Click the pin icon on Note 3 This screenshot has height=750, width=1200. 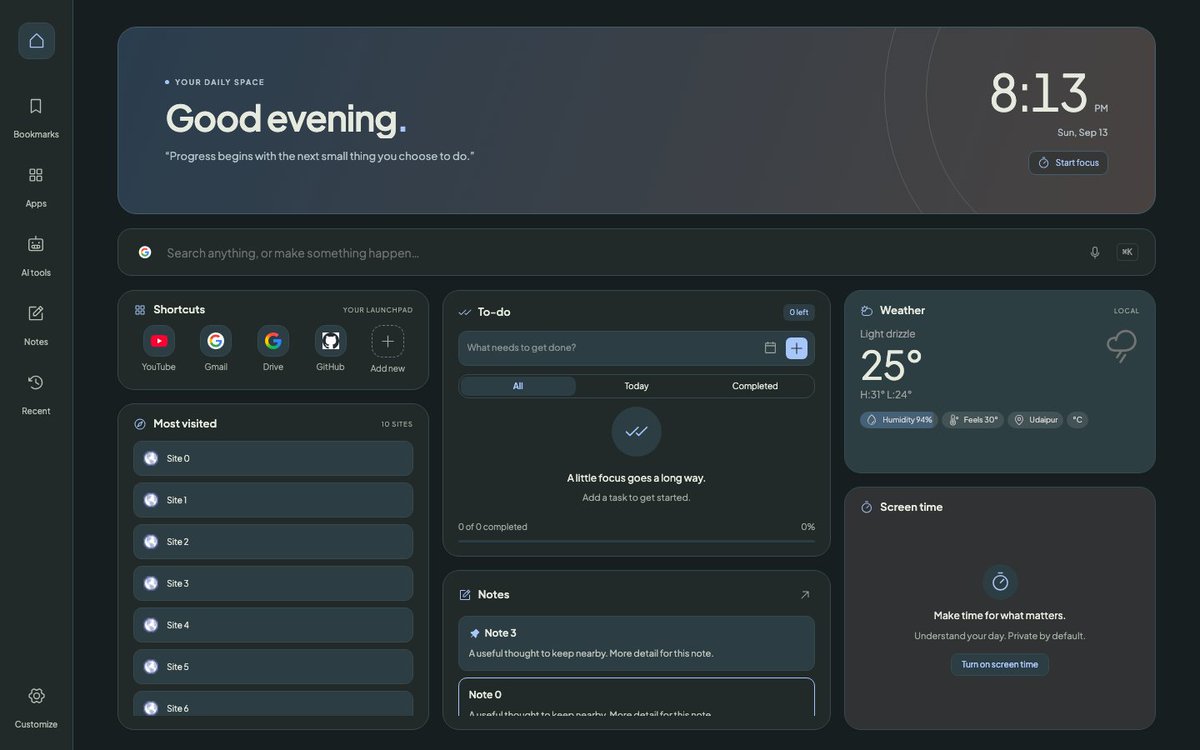475,633
